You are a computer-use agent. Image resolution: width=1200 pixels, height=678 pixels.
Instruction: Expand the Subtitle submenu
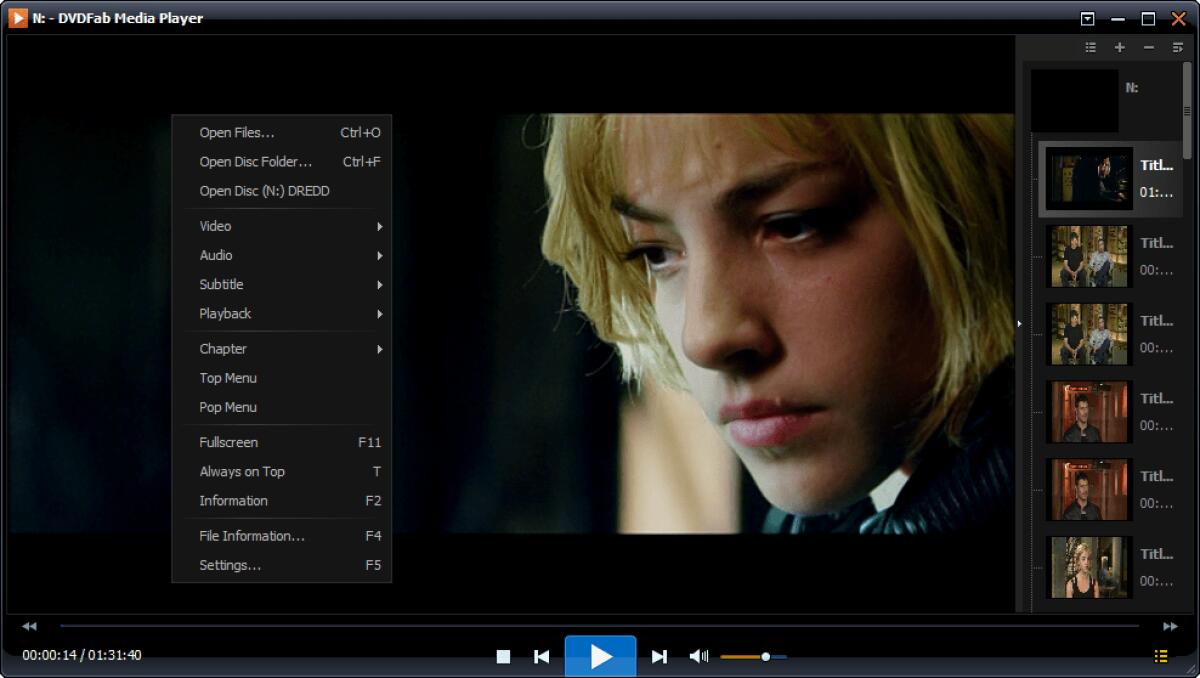[x=221, y=284]
